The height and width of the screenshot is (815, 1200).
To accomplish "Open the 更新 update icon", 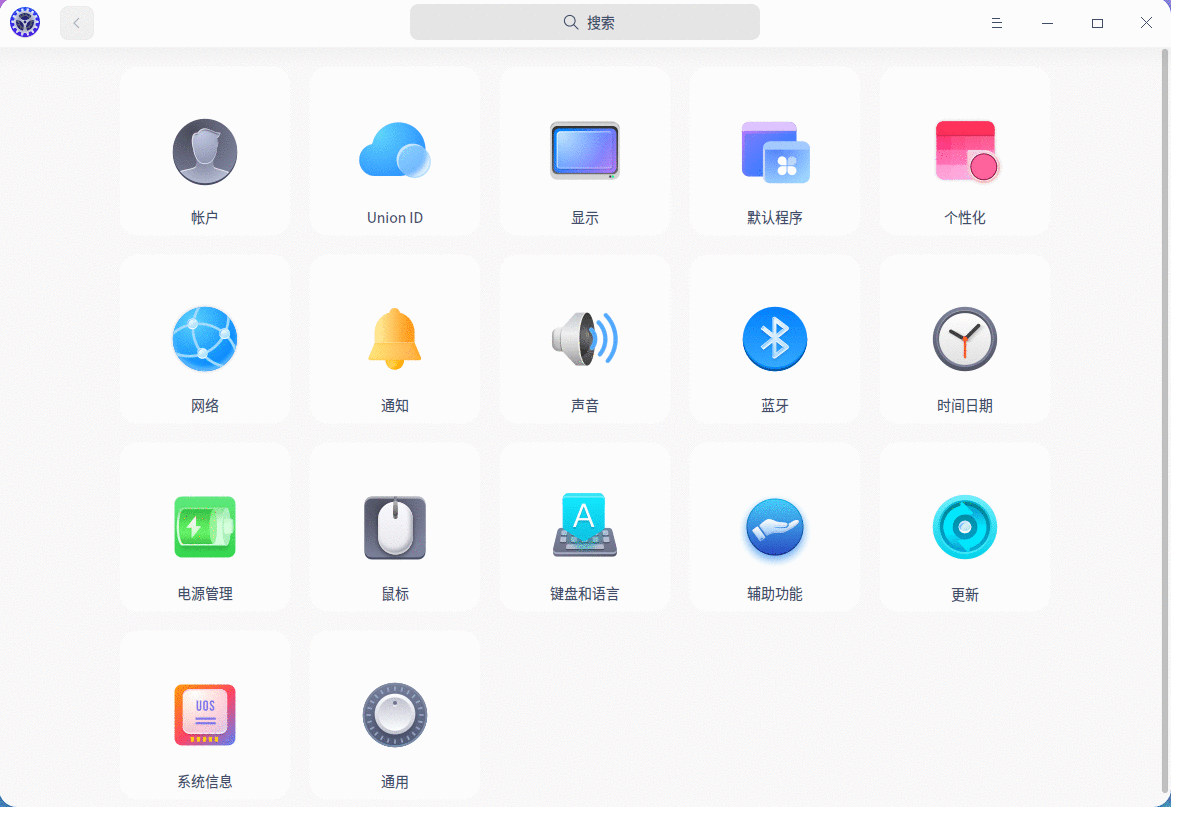I will [965, 527].
